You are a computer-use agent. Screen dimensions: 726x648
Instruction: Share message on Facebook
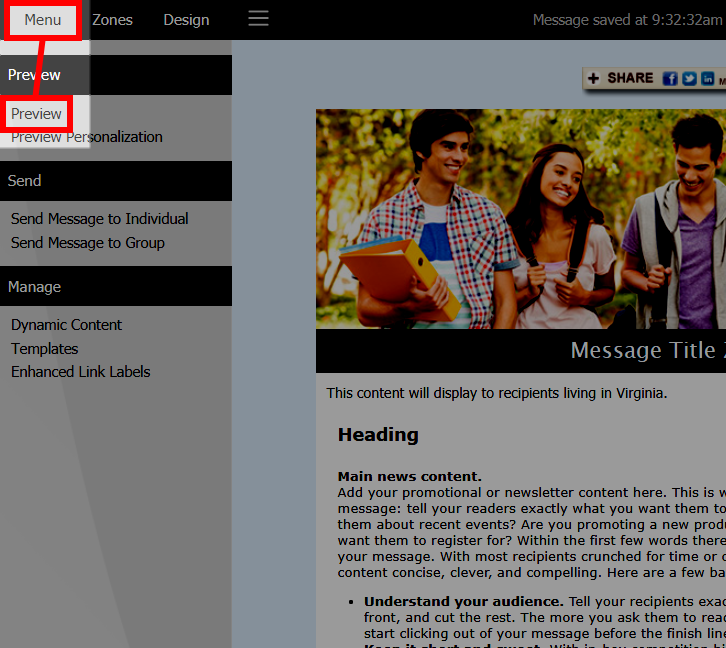(x=670, y=79)
